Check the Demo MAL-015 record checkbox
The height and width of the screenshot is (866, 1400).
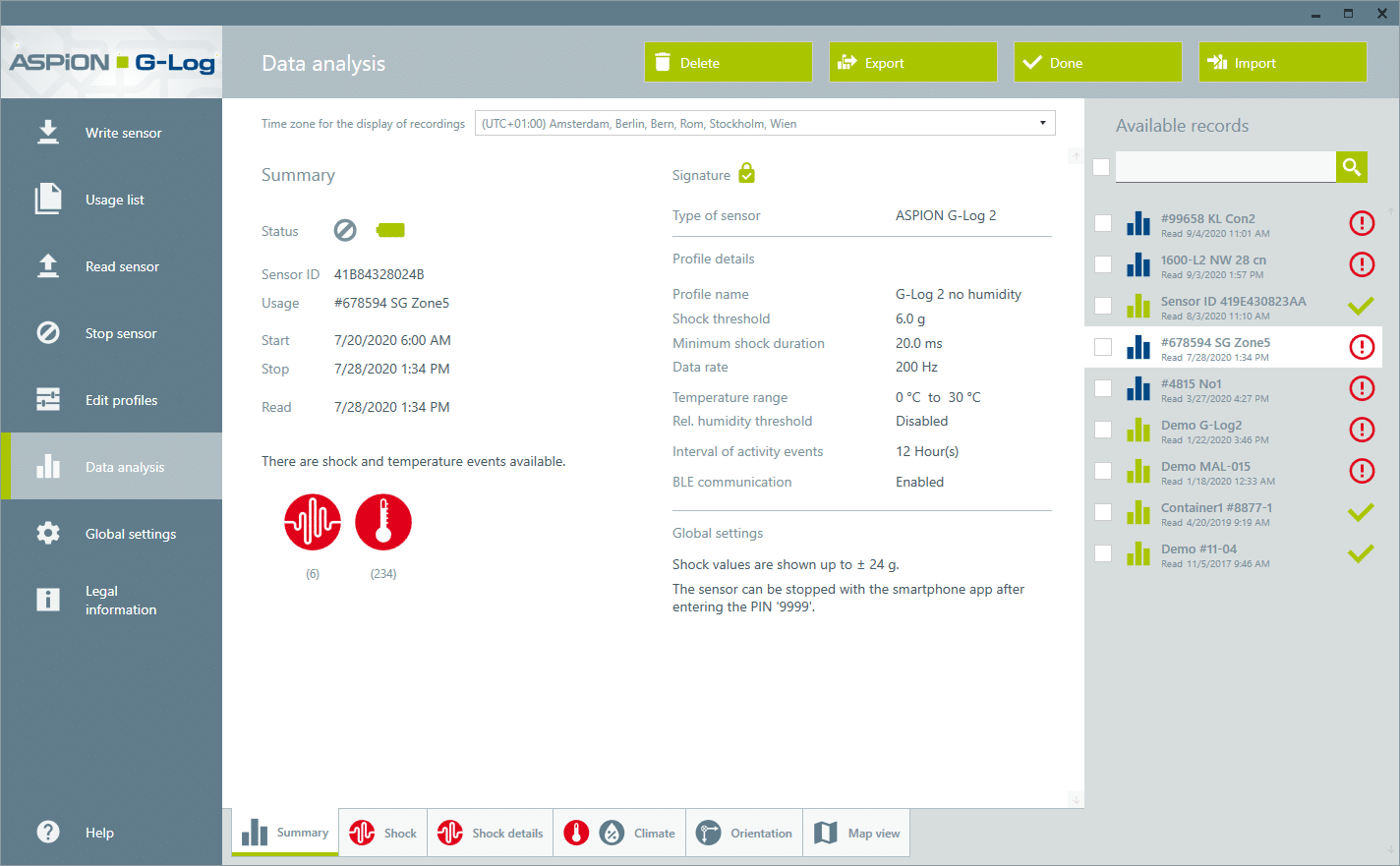pyautogui.click(x=1103, y=471)
